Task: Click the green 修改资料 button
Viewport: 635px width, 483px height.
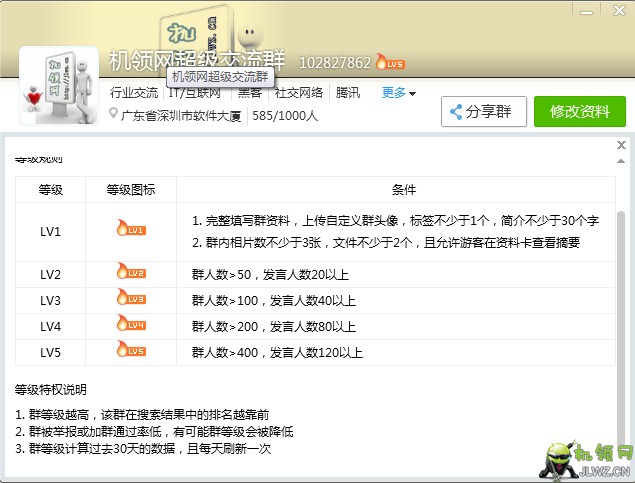Action: pos(580,111)
